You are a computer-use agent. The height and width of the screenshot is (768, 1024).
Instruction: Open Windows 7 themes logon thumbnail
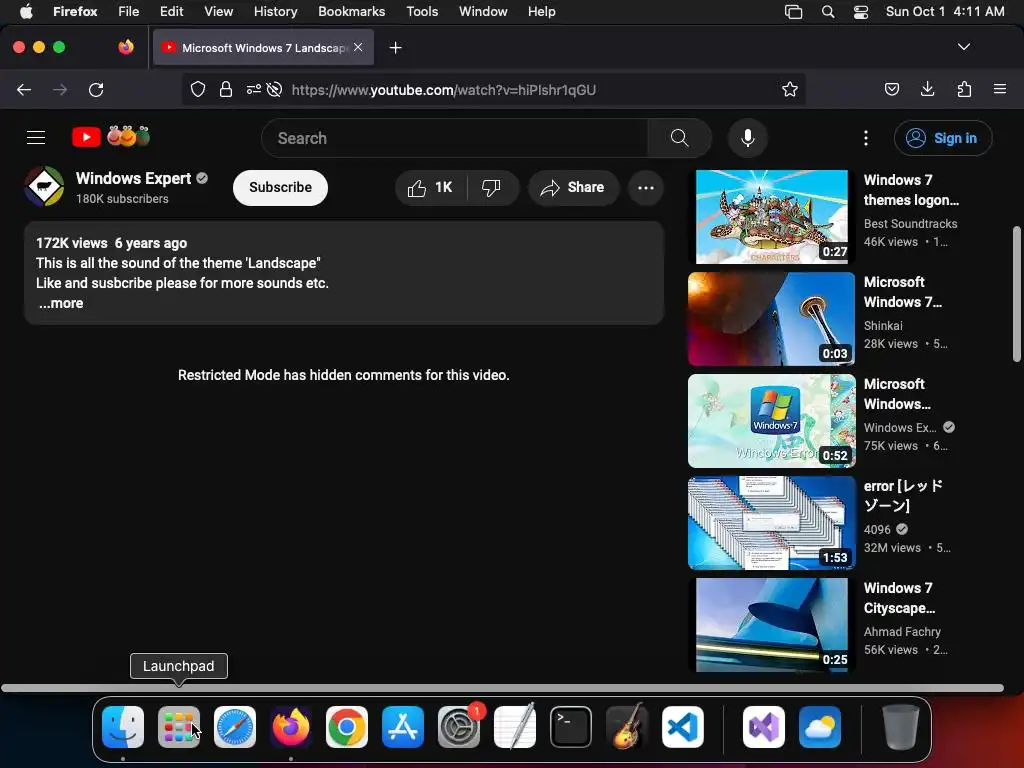771,217
